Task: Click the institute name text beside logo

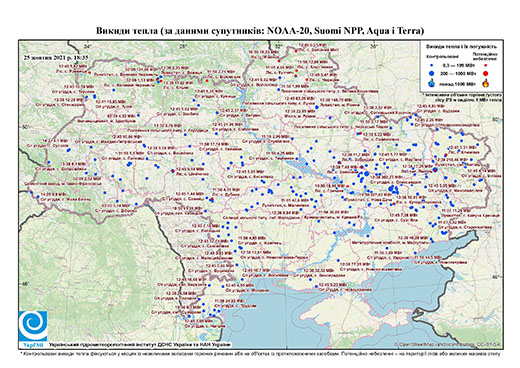Action: pos(139,345)
